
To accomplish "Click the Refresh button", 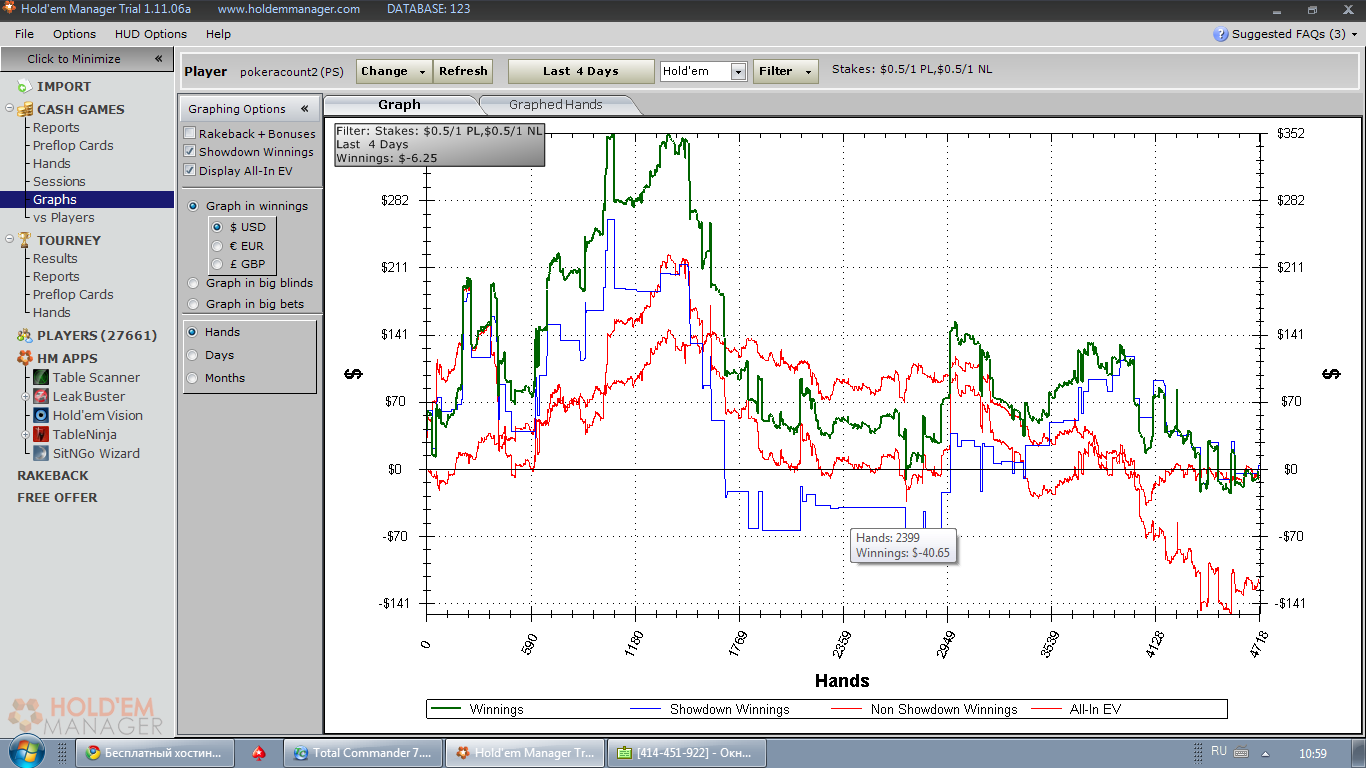I will pos(463,71).
